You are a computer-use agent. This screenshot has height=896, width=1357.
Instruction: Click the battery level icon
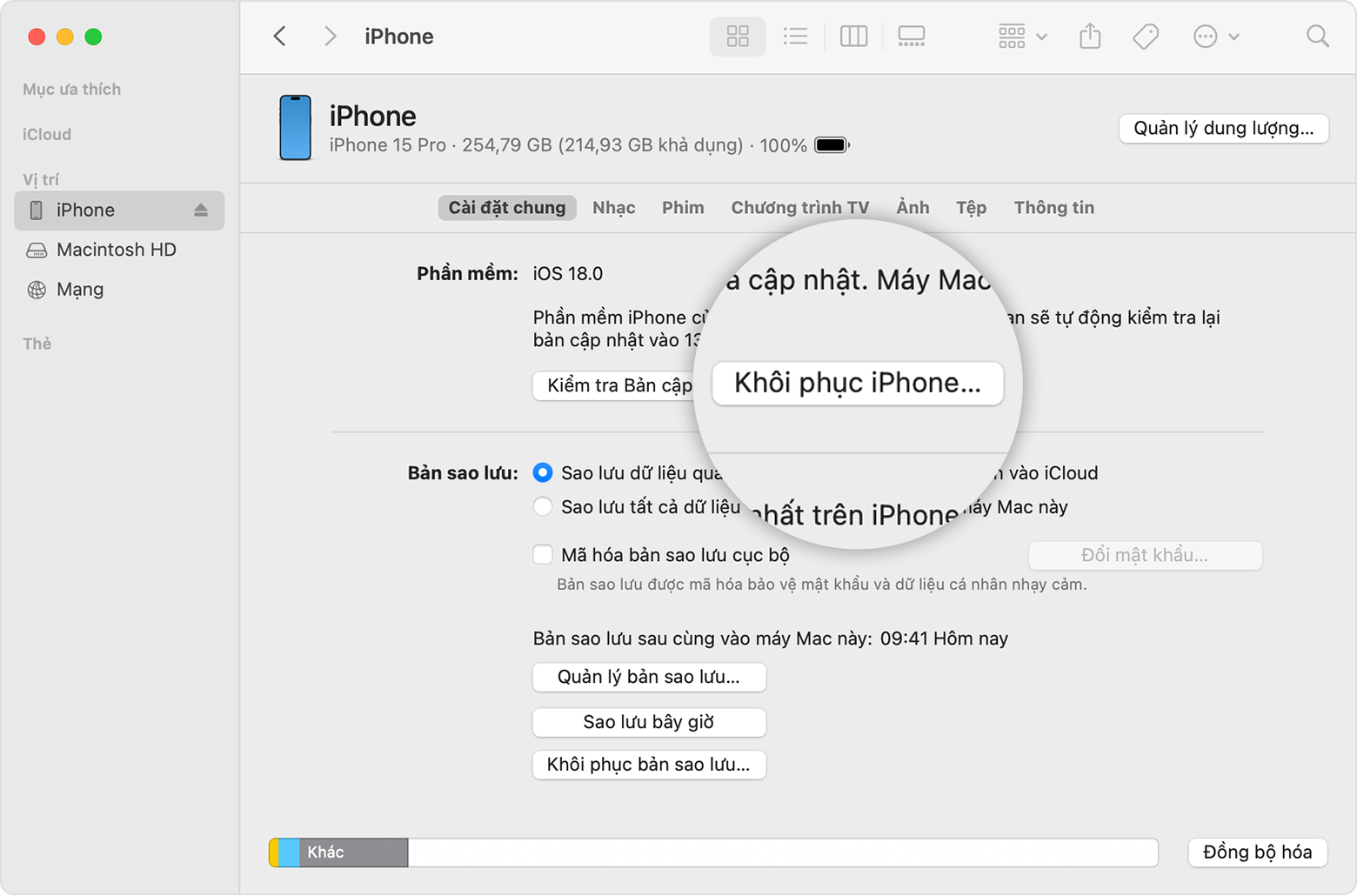(832, 145)
